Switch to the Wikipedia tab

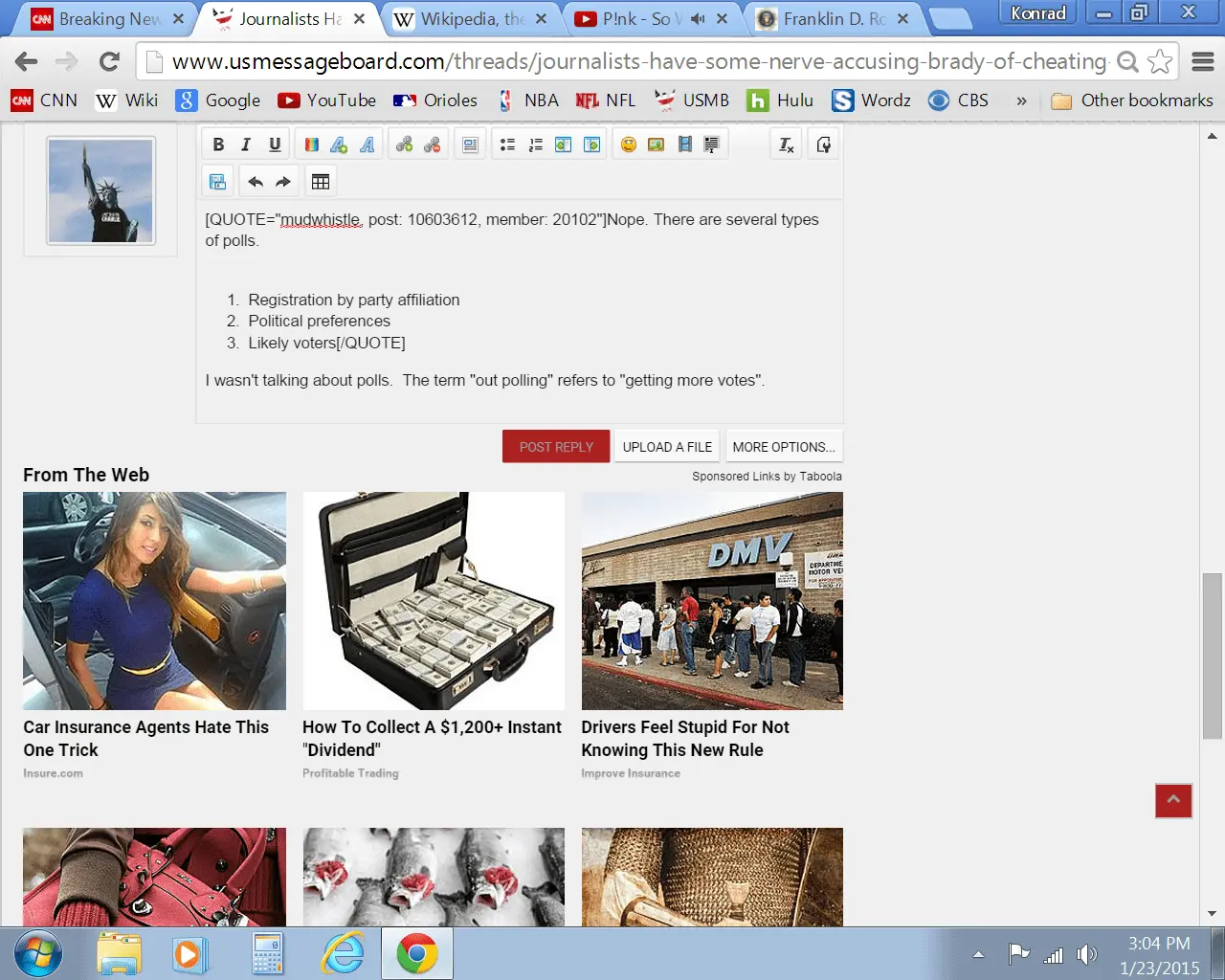point(469,18)
